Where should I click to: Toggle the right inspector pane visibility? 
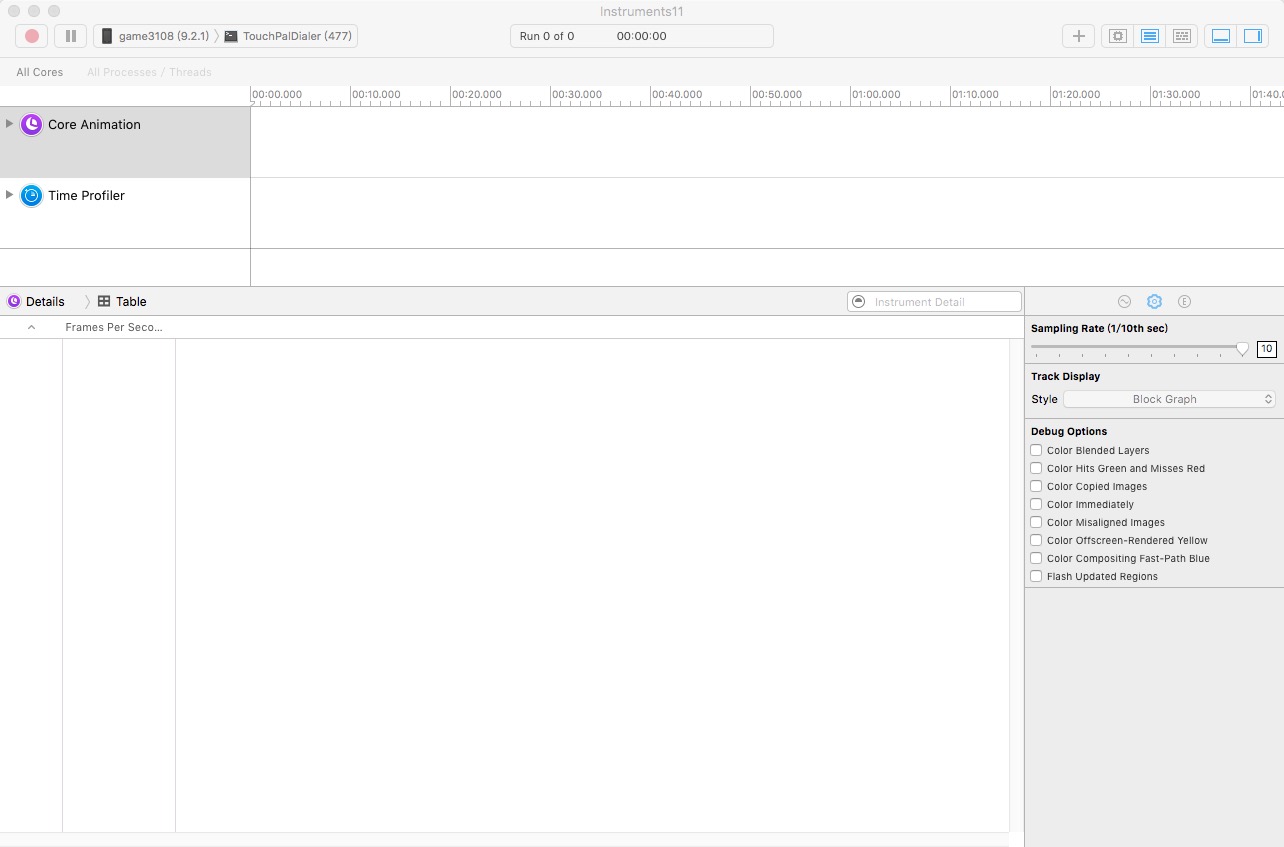pos(1252,36)
